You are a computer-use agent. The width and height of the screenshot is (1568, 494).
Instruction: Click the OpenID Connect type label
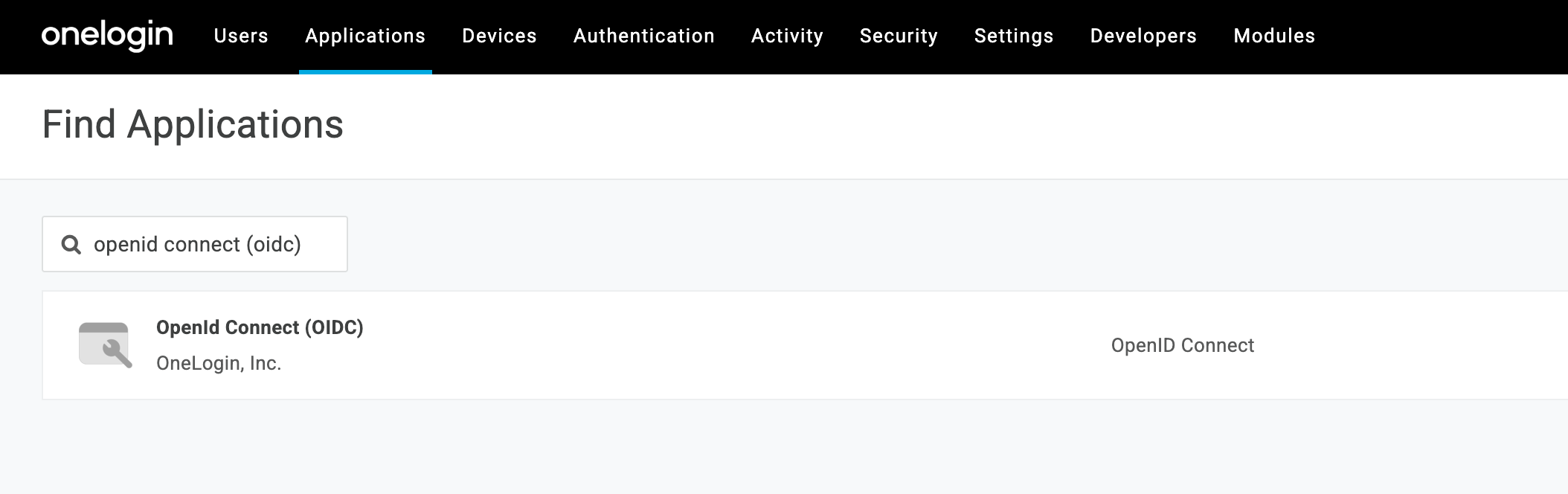point(1183,344)
